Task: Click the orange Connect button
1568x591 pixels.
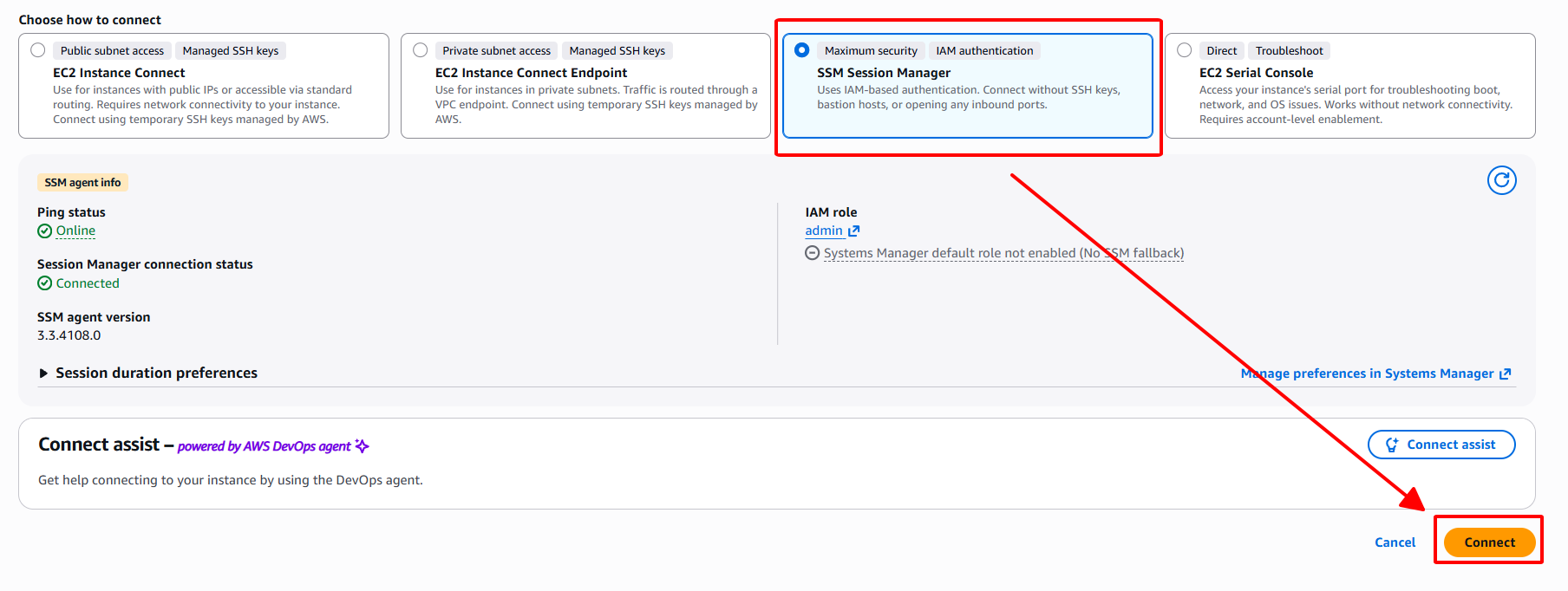Action: [x=1489, y=542]
